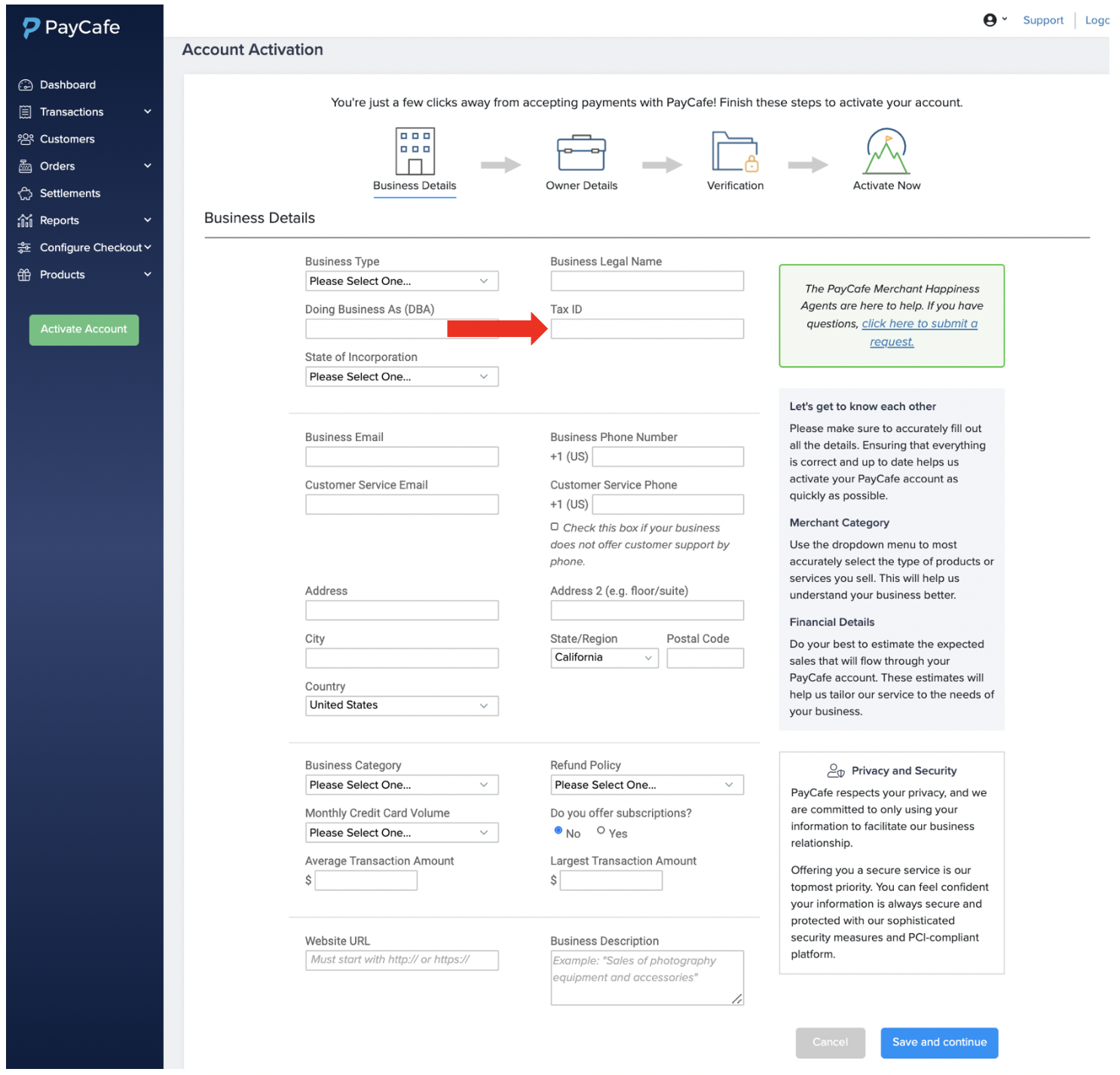Click the Reports chart icon
This screenshot has height=1075, width=1120.
26,221
